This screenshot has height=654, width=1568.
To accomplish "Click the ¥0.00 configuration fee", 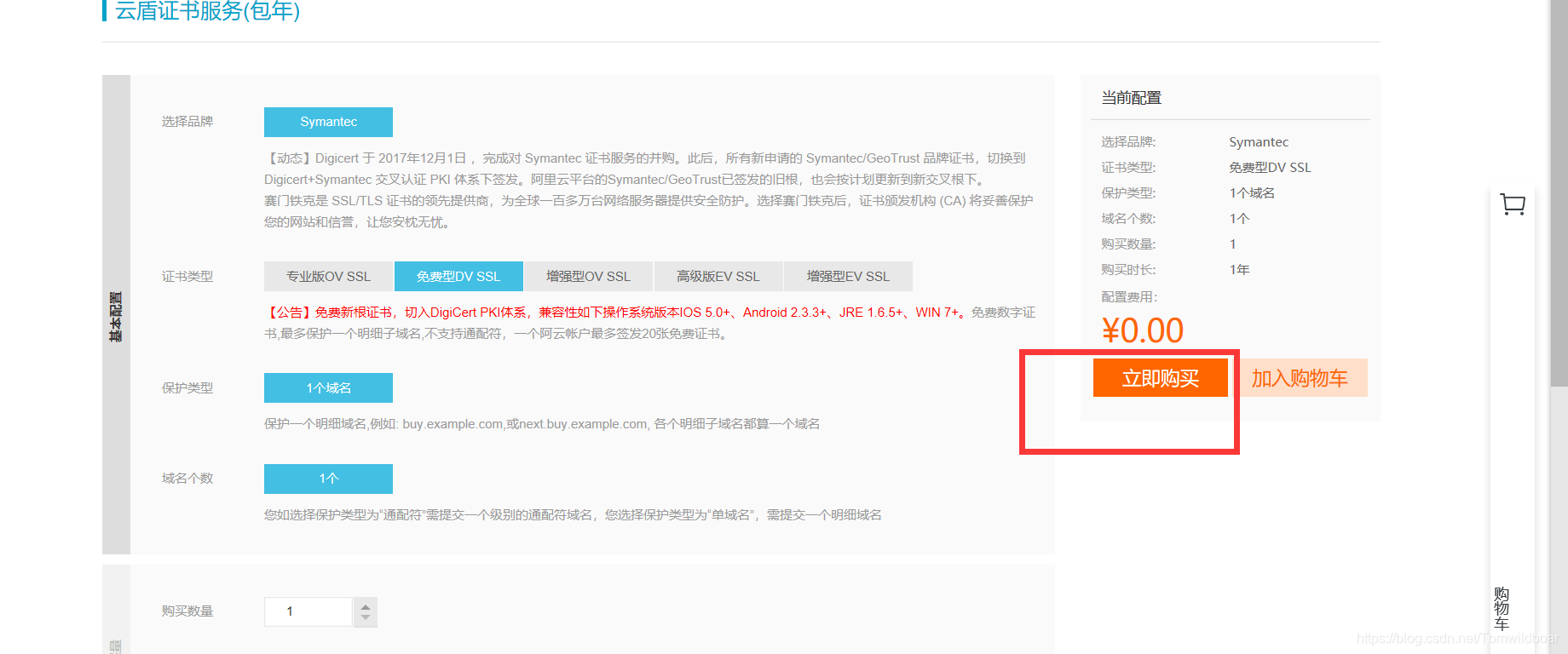I will [x=1143, y=330].
